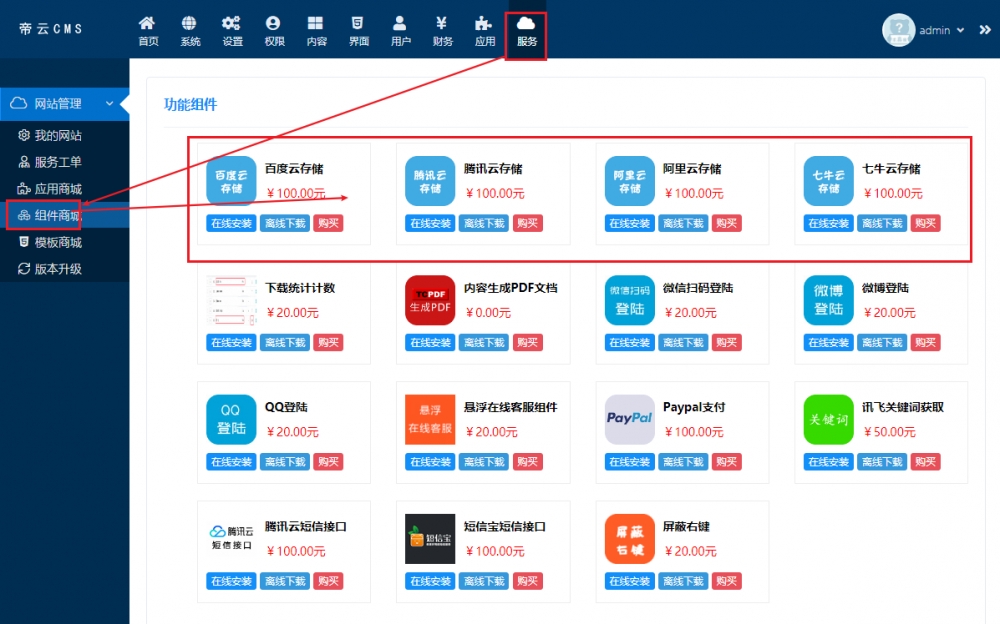1000x624 pixels.
Task: Click the ¥0.00元 price of 内容生成PDF文档
Action: 488,313
